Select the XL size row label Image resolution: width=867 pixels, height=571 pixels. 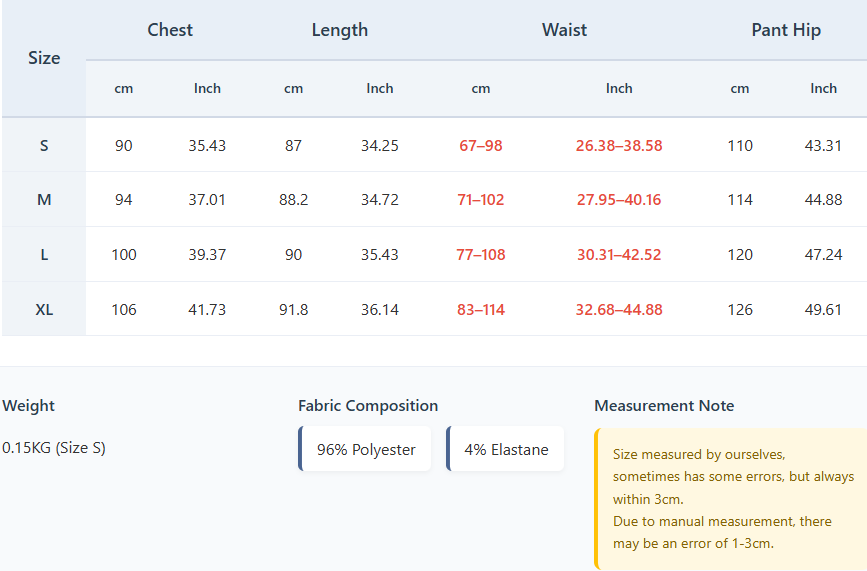[x=44, y=310]
